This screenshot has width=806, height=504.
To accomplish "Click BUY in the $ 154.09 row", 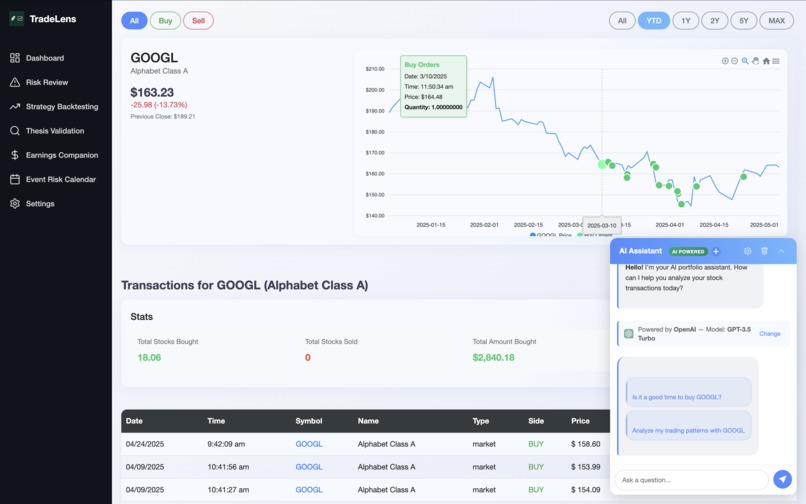I will click(x=536, y=490).
